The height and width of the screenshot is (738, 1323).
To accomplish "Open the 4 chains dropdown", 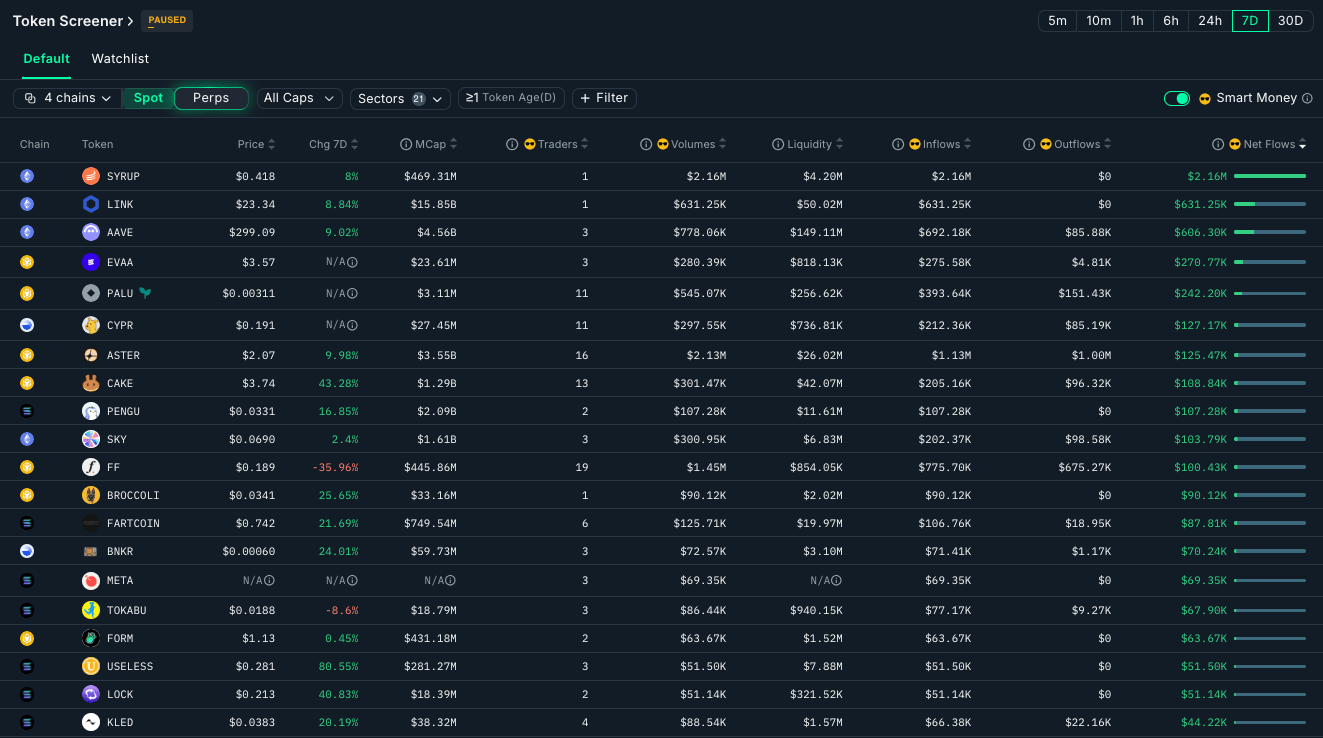I will point(67,98).
